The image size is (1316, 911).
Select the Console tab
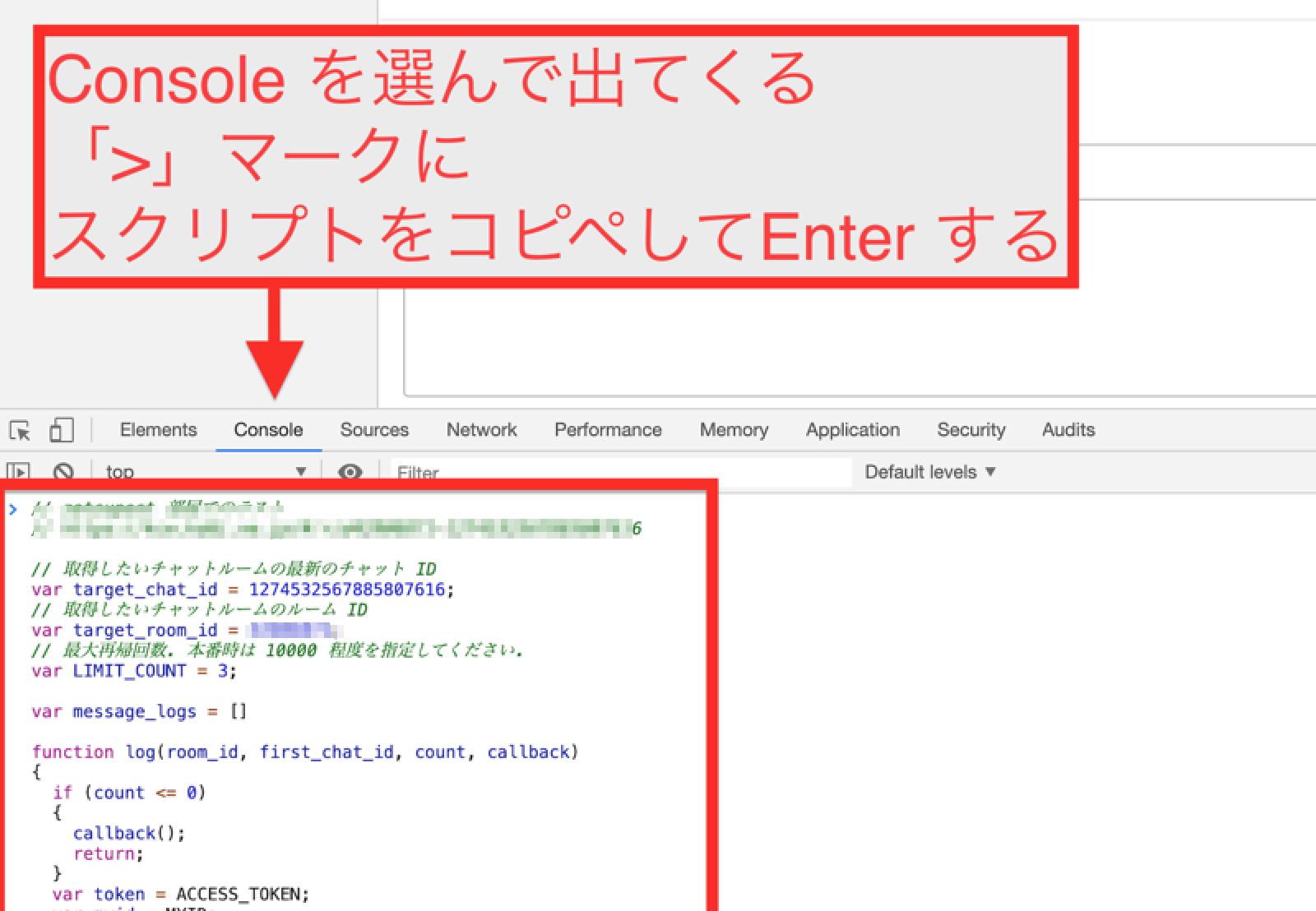268,430
